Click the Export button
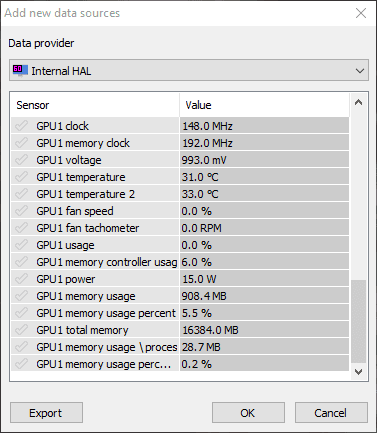The height and width of the screenshot is (433, 377). tap(46, 413)
